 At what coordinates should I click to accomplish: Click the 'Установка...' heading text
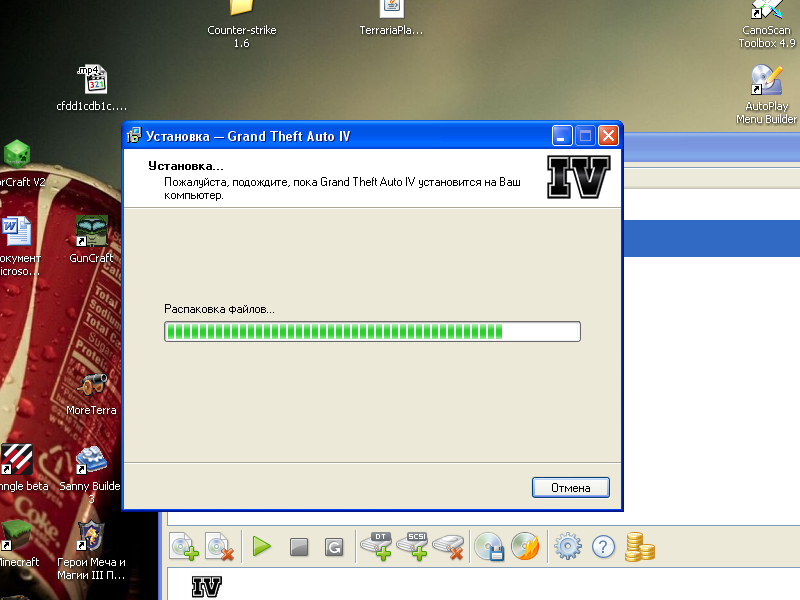tap(186, 166)
